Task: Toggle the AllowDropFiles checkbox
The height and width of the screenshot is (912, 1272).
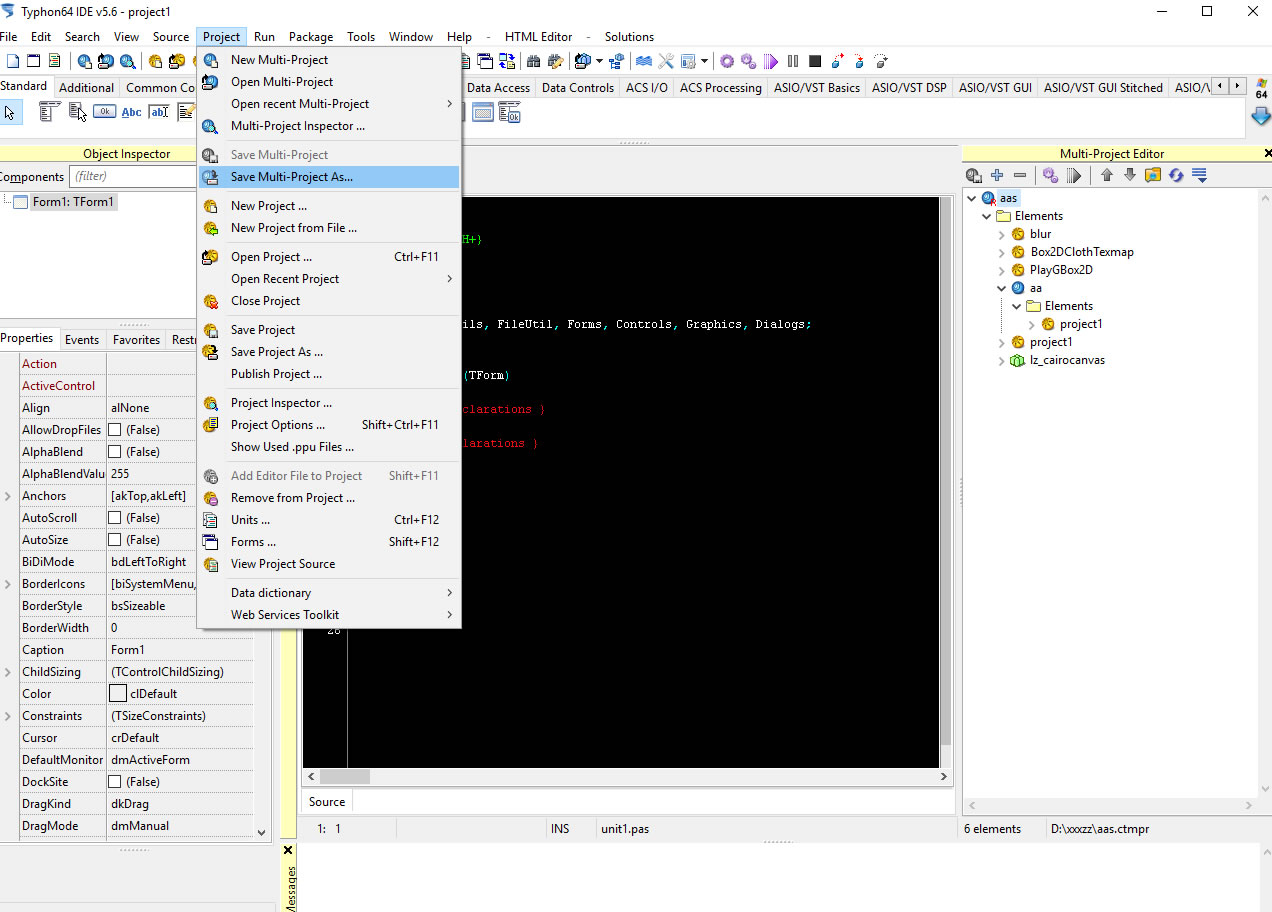Action: [115, 430]
